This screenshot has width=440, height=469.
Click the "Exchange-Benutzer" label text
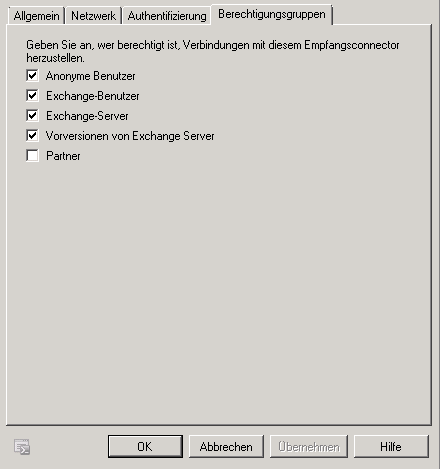point(93,96)
